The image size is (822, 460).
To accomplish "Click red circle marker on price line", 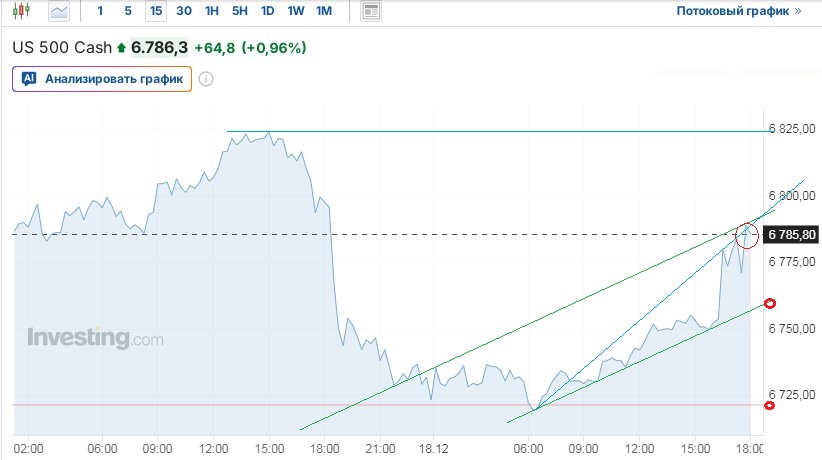I will point(745,236).
